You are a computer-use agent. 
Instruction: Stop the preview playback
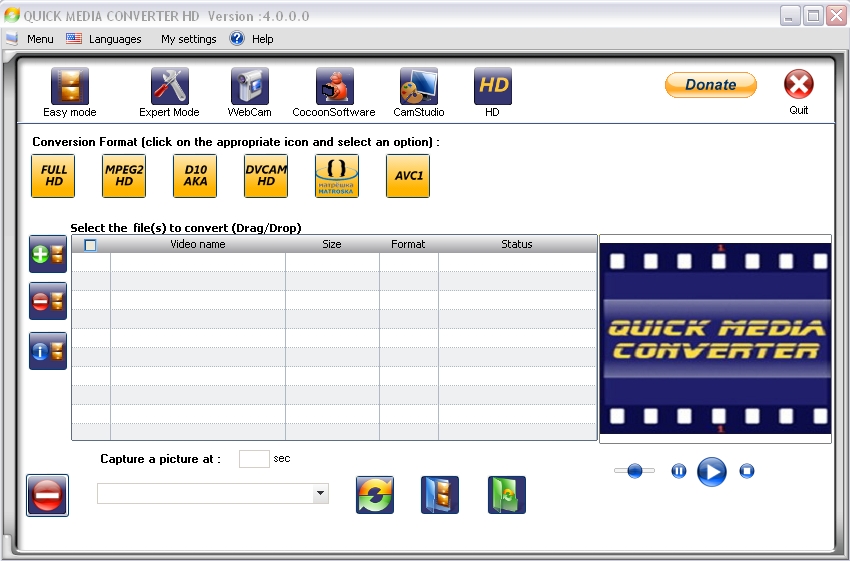(x=747, y=471)
